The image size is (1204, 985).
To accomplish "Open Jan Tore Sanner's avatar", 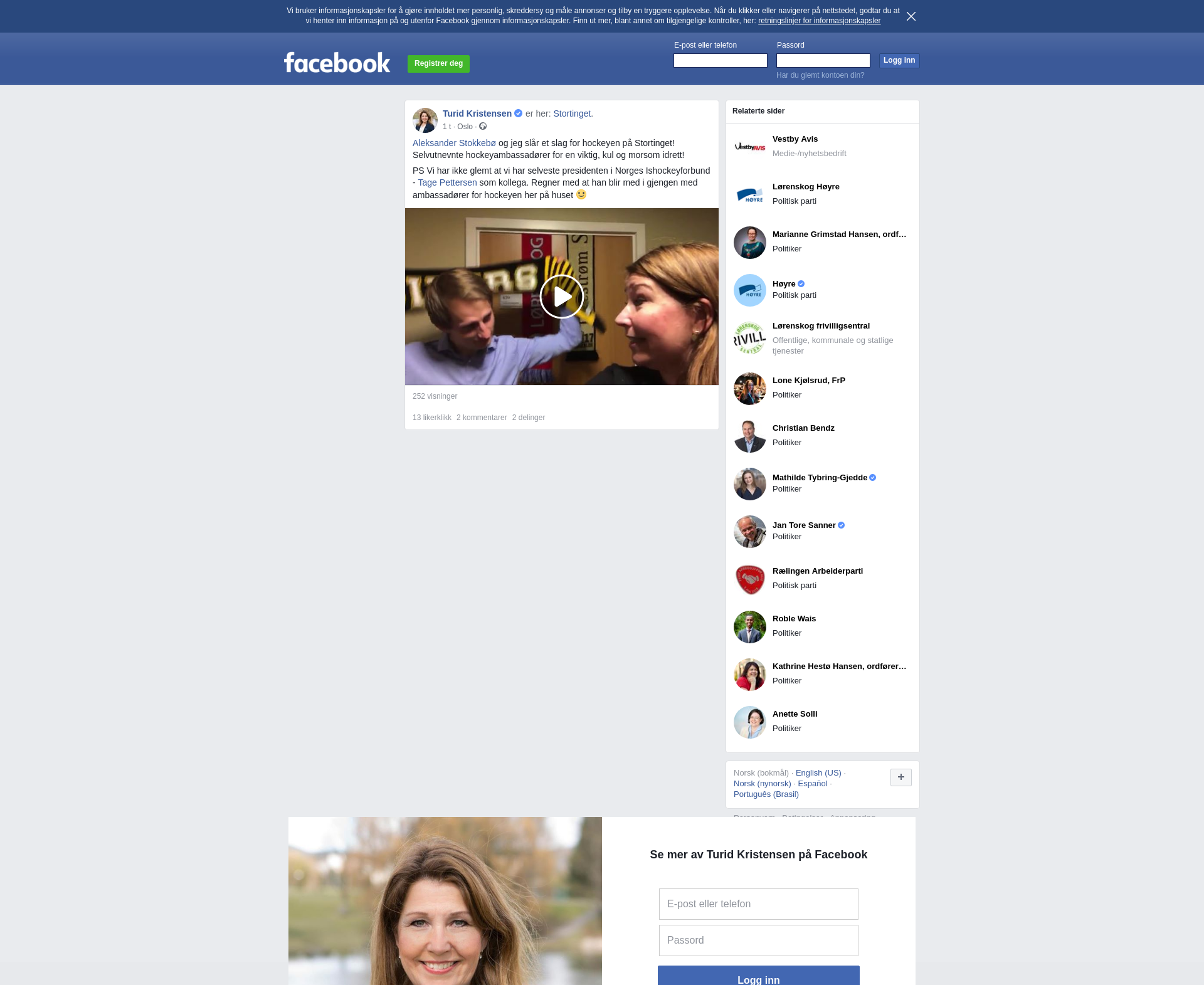I will tap(750, 532).
